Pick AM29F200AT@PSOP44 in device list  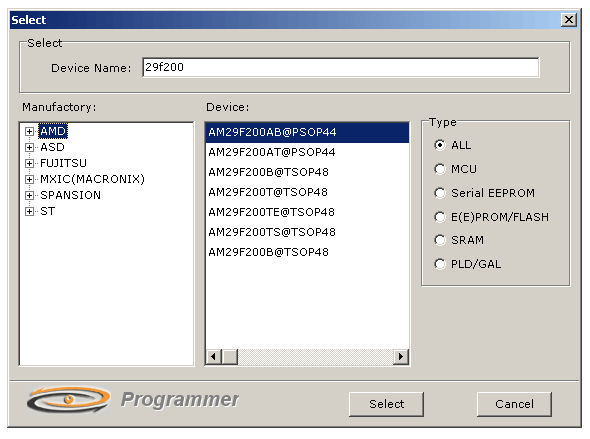[307, 152]
